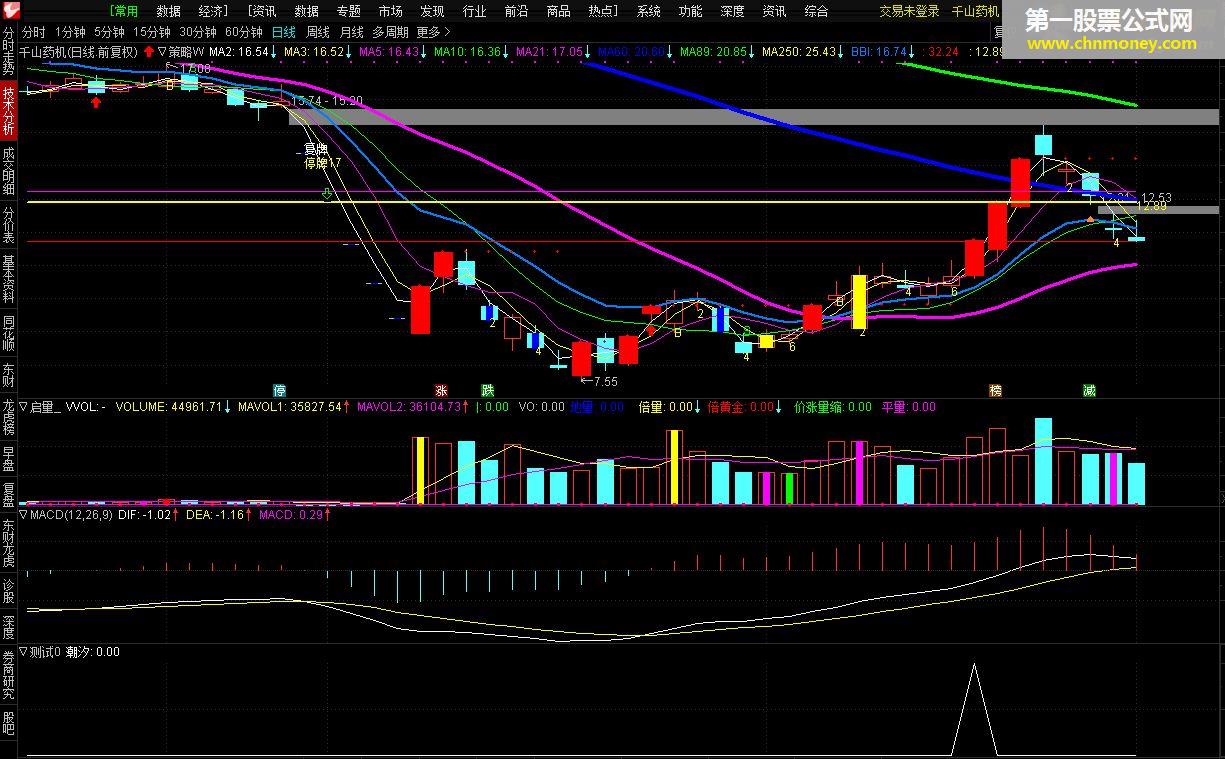Open the 市场 menu
This screenshot has width=1225, height=759.
[x=390, y=11]
